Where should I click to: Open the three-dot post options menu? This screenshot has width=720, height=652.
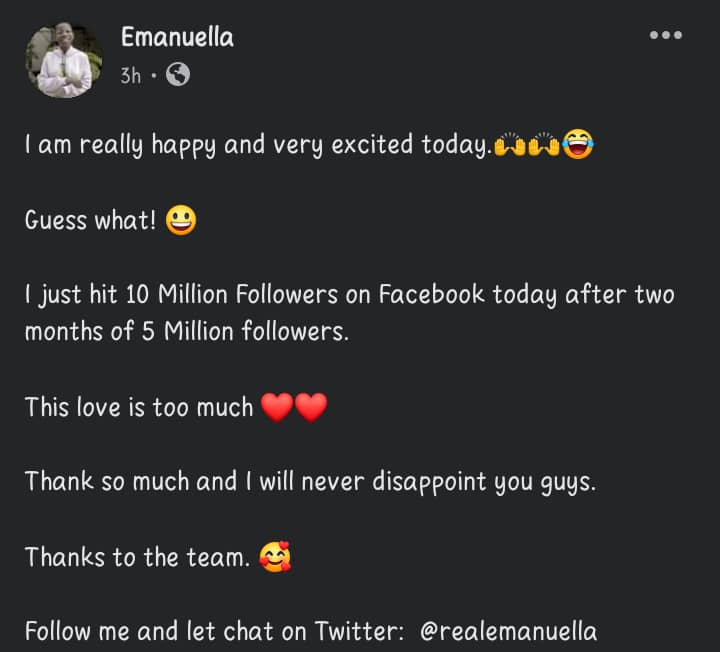point(665,36)
